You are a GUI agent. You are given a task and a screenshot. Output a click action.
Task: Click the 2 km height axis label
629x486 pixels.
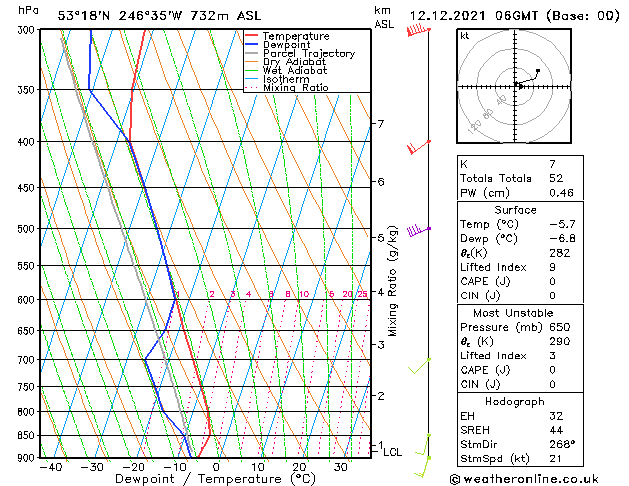(381, 396)
